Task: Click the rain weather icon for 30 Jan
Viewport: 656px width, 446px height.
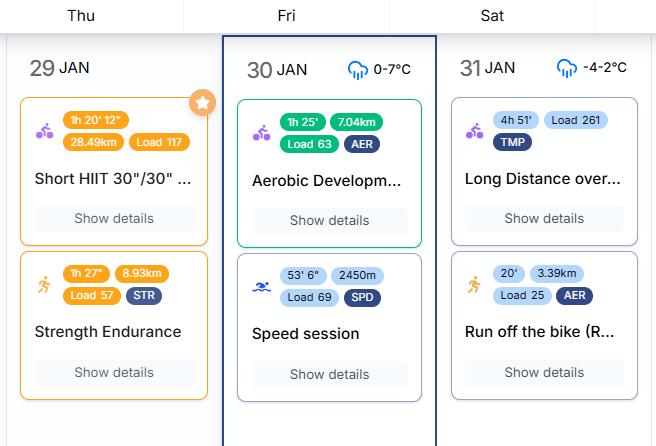Action: pyautogui.click(x=358, y=69)
